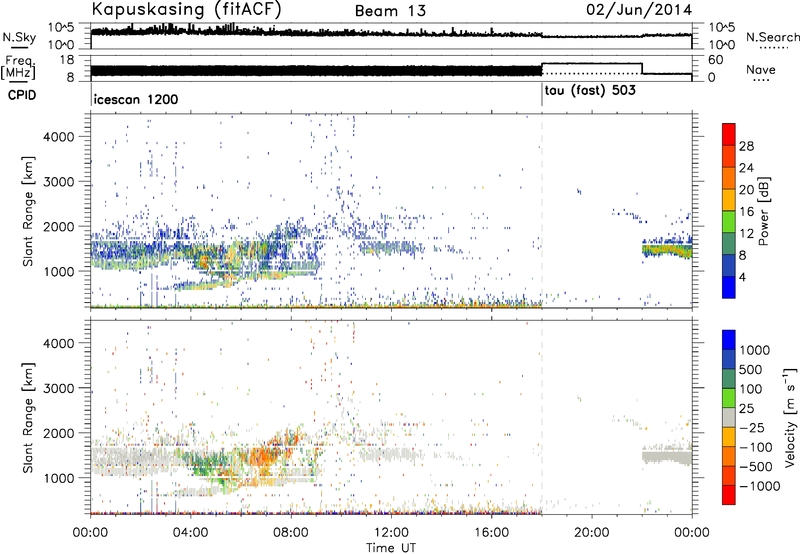Select the Slant Range label of power panel
The width and height of the screenshot is (800, 554).
pyautogui.click(x=28, y=211)
